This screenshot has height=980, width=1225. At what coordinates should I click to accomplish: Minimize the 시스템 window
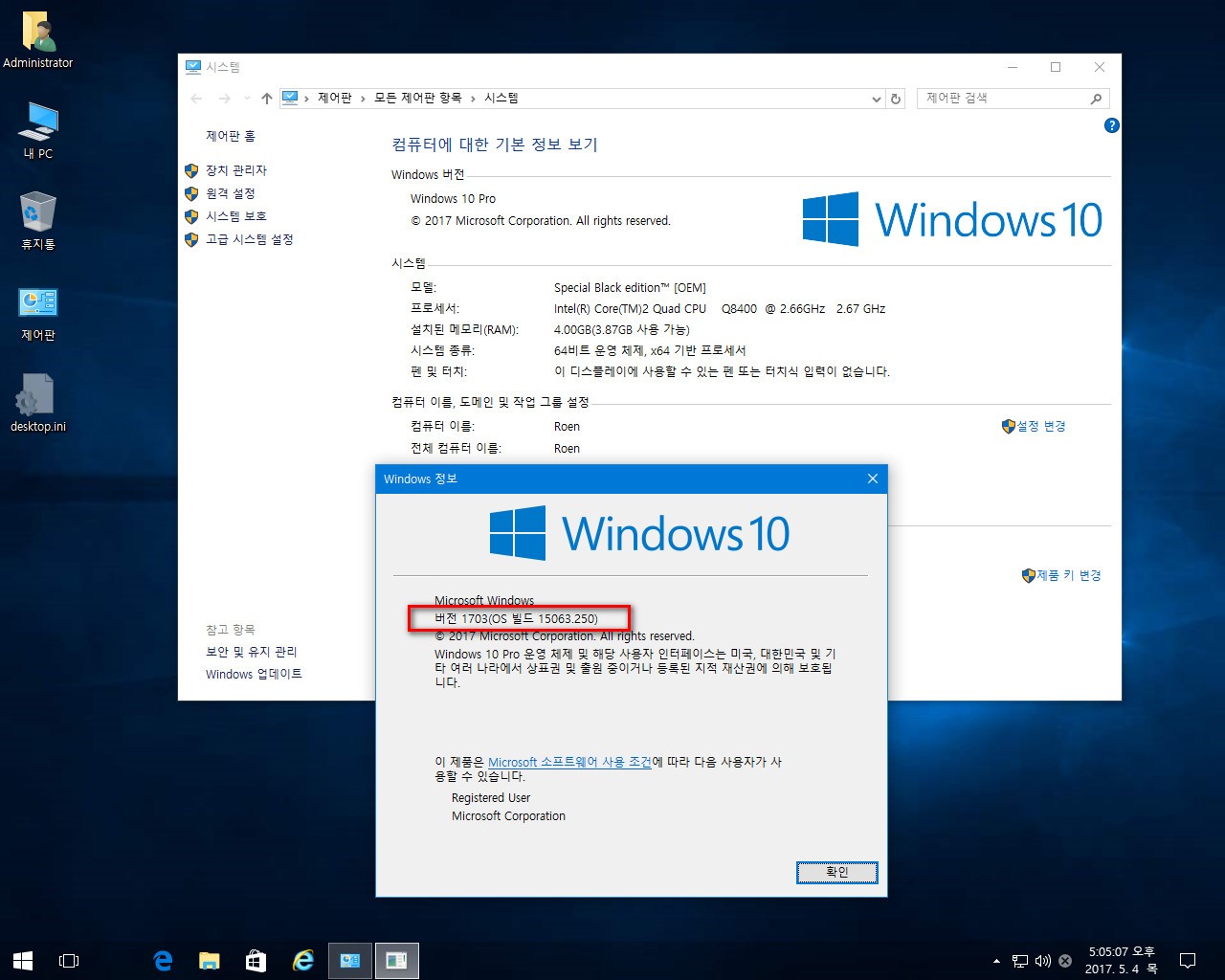1013,67
